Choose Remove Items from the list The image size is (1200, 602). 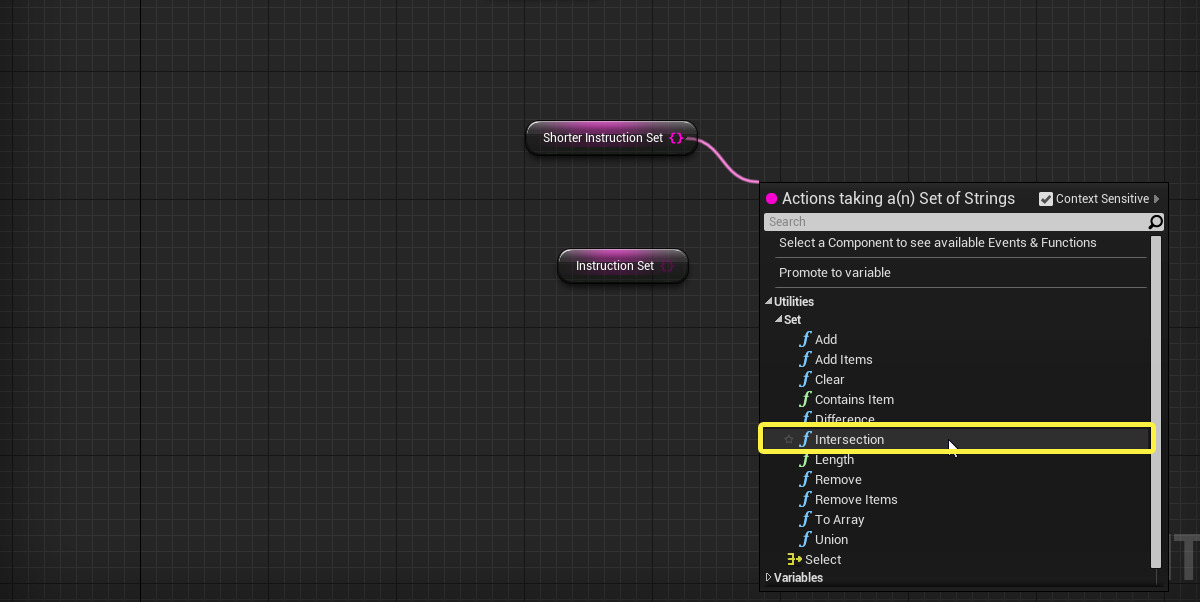(x=856, y=500)
